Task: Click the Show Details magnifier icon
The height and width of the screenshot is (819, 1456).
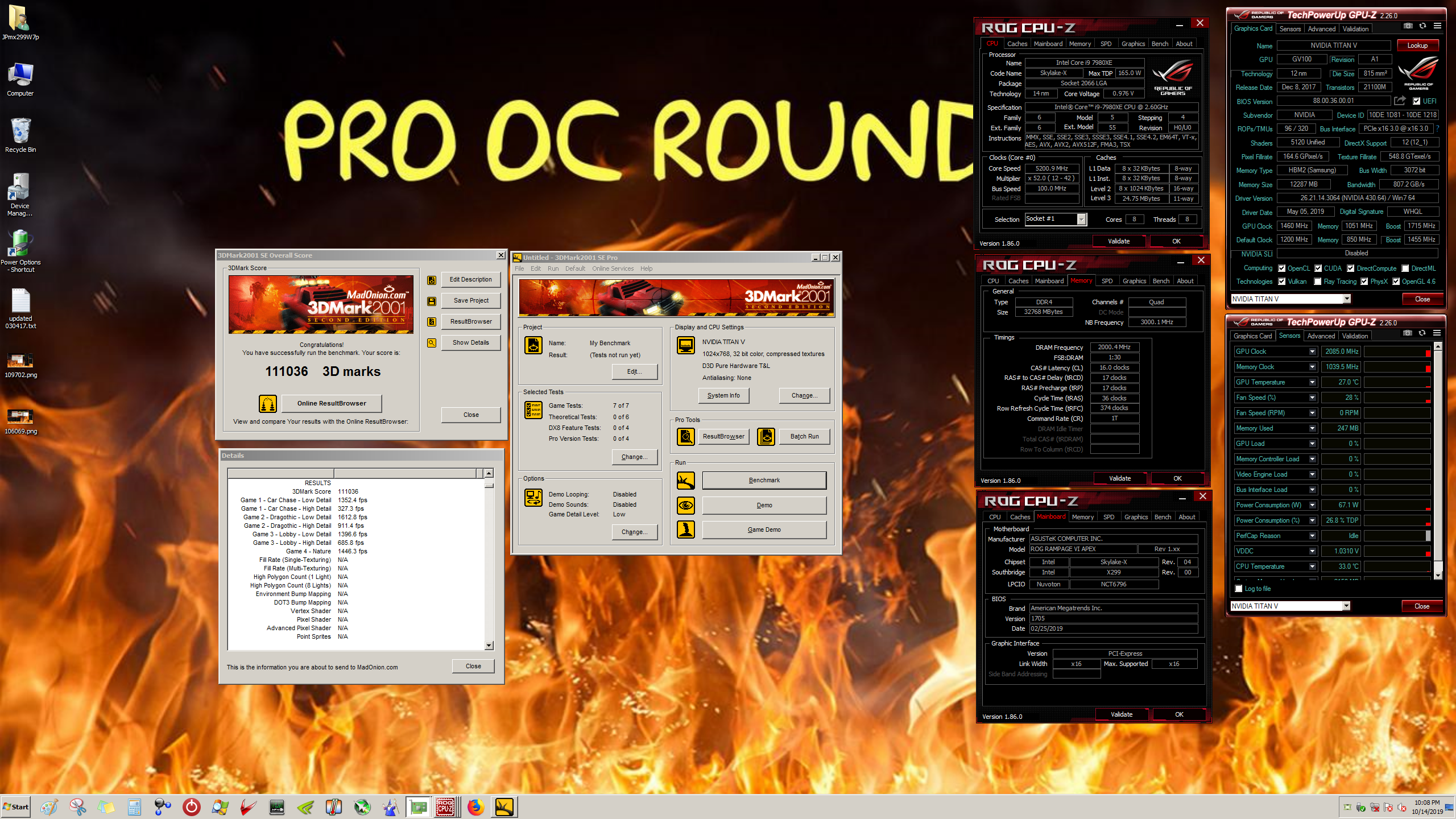Action: point(432,343)
